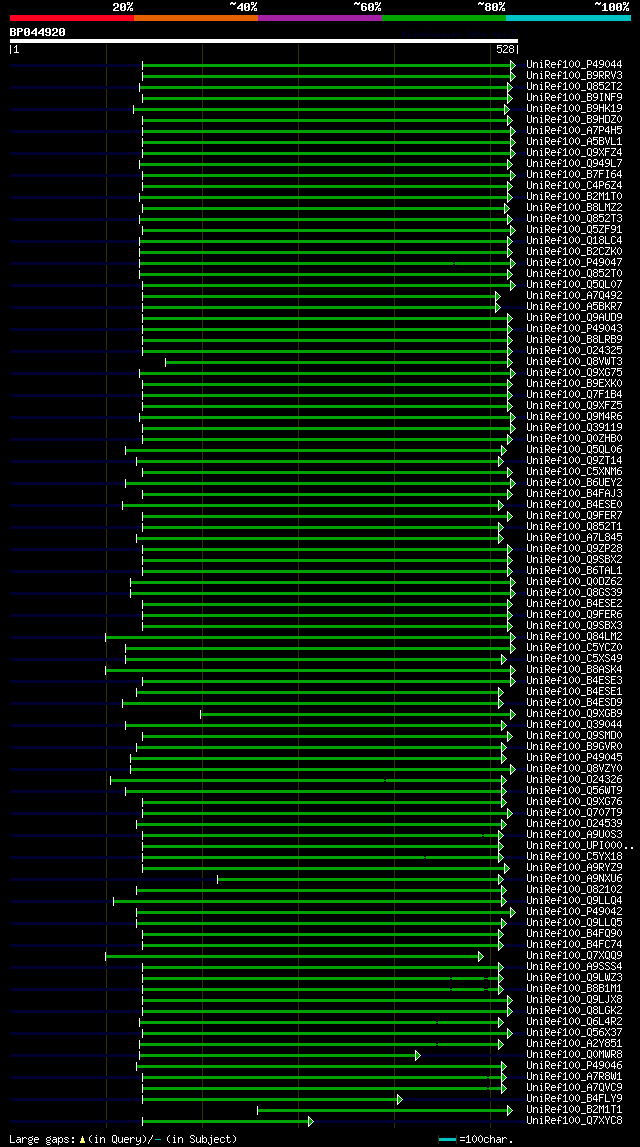This screenshot has height=1147, width=640.
Task: Click the cyan ~100% identity legend bar
Action: tap(568, 18)
